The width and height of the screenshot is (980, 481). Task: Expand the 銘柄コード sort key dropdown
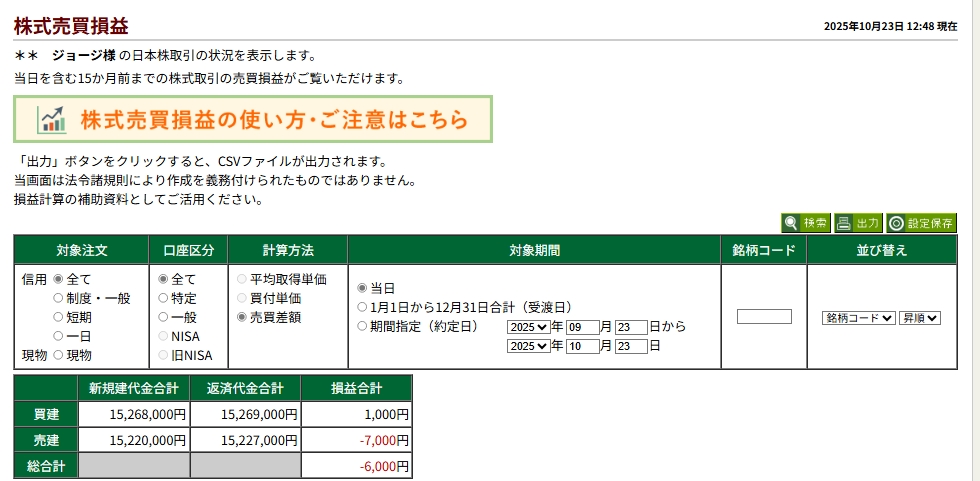point(858,317)
